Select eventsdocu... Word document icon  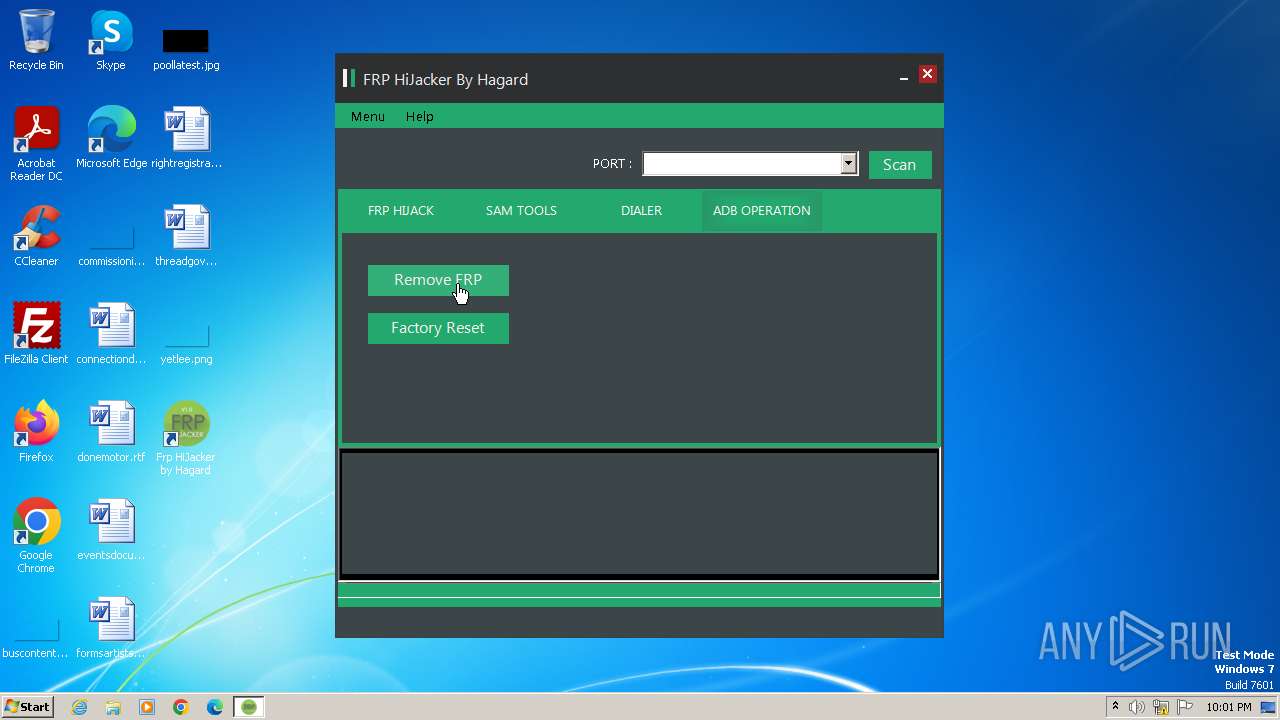[x=111, y=531]
